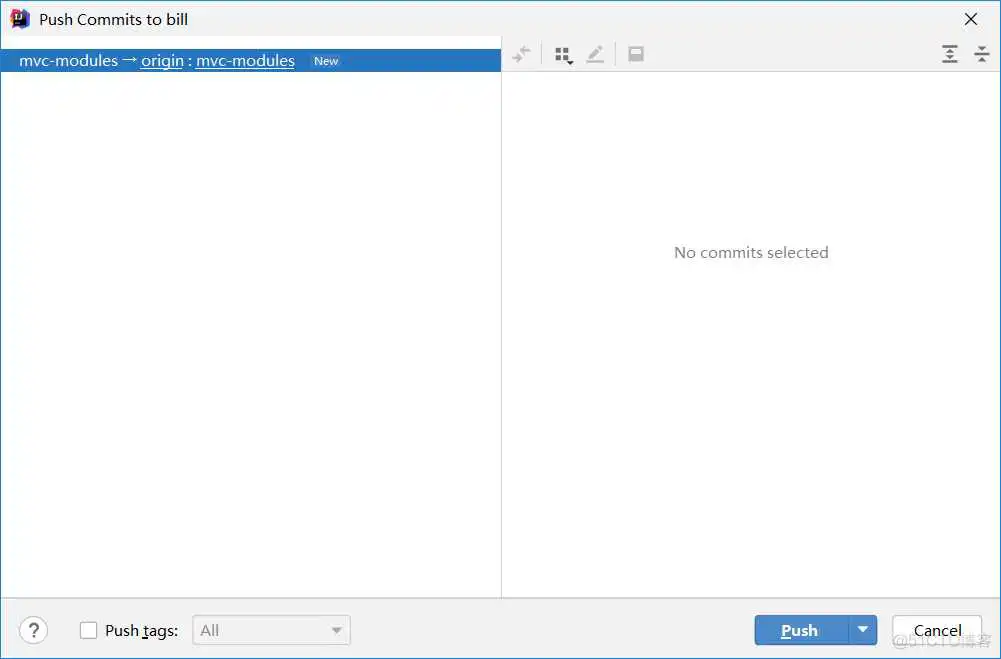Open the Group By grid icon menu
The height and width of the screenshot is (659, 1001).
point(563,55)
